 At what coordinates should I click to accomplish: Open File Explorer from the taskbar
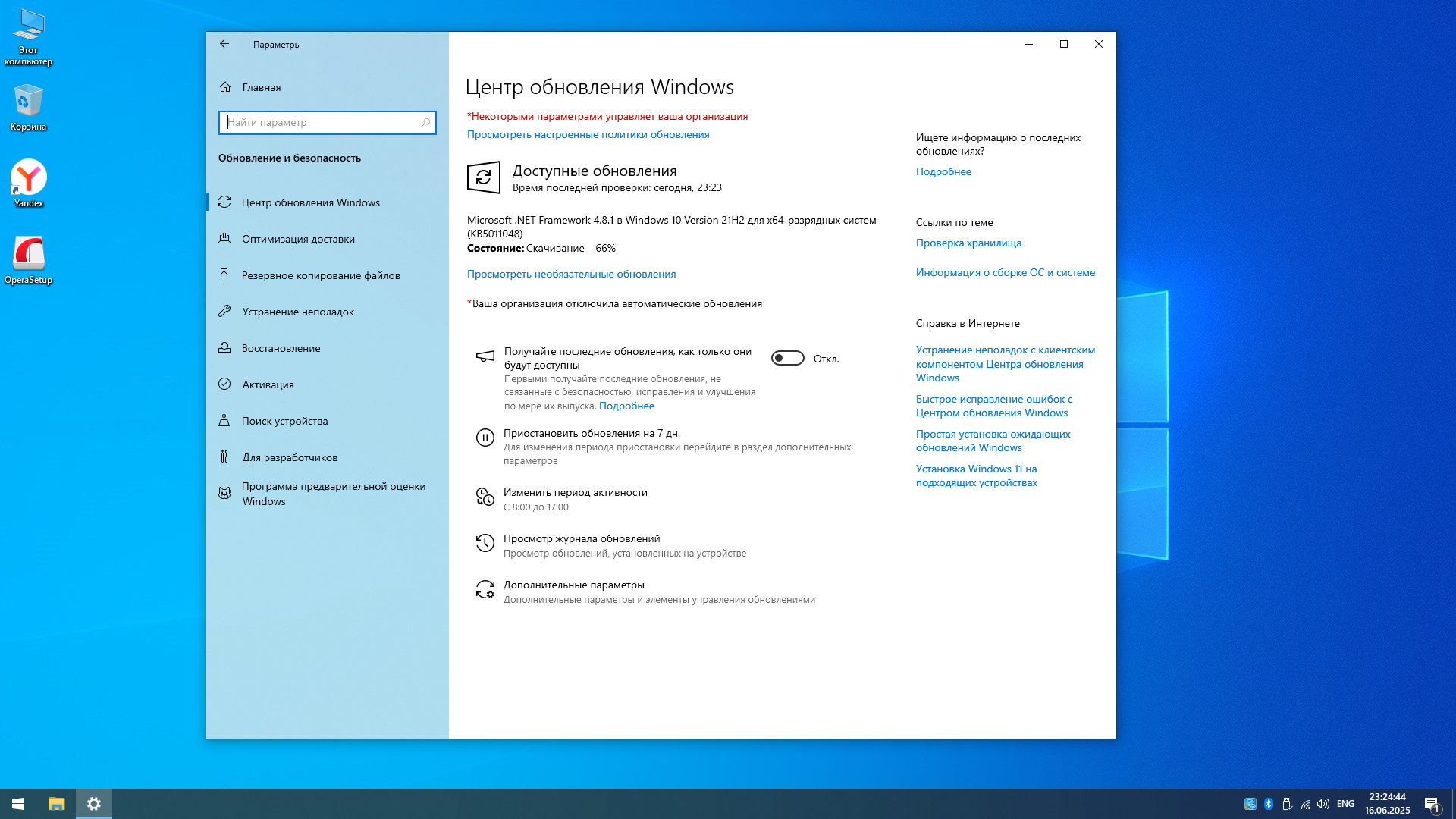tap(57, 804)
